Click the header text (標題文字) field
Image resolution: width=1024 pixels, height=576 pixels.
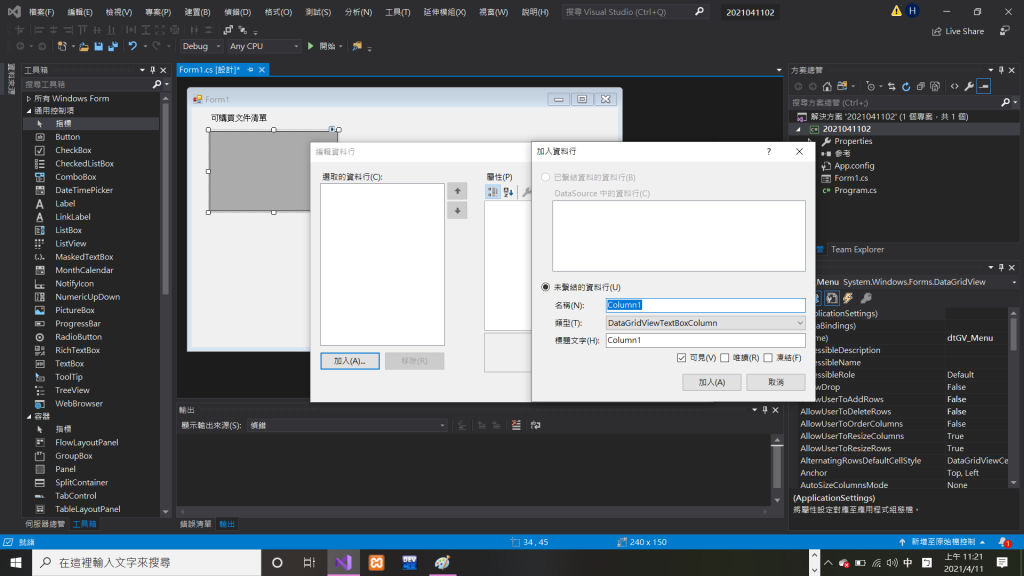tap(705, 340)
